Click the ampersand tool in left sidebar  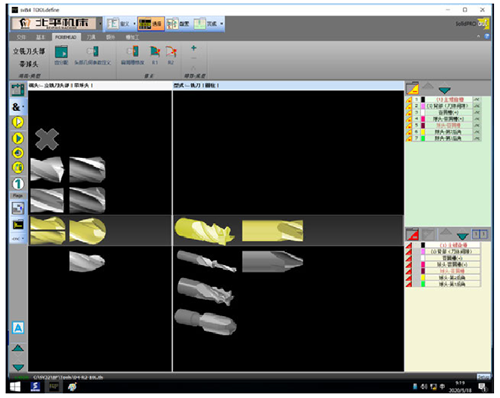(17, 107)
